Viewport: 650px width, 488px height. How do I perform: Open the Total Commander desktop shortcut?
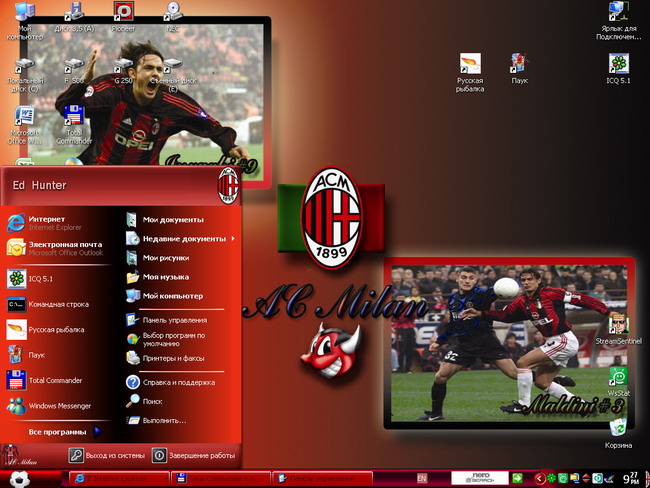tap(74, 125)
